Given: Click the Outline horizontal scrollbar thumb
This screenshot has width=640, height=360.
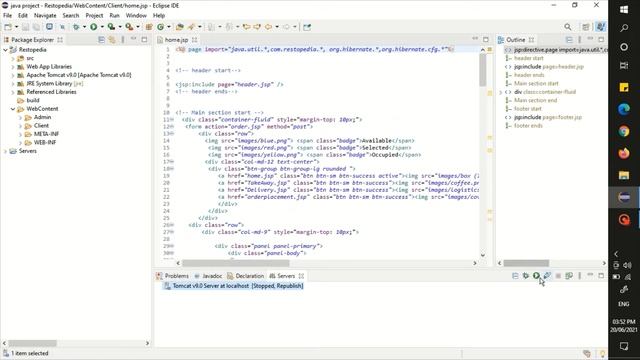Looking at the screenshot, I should [x=526, y=263].
